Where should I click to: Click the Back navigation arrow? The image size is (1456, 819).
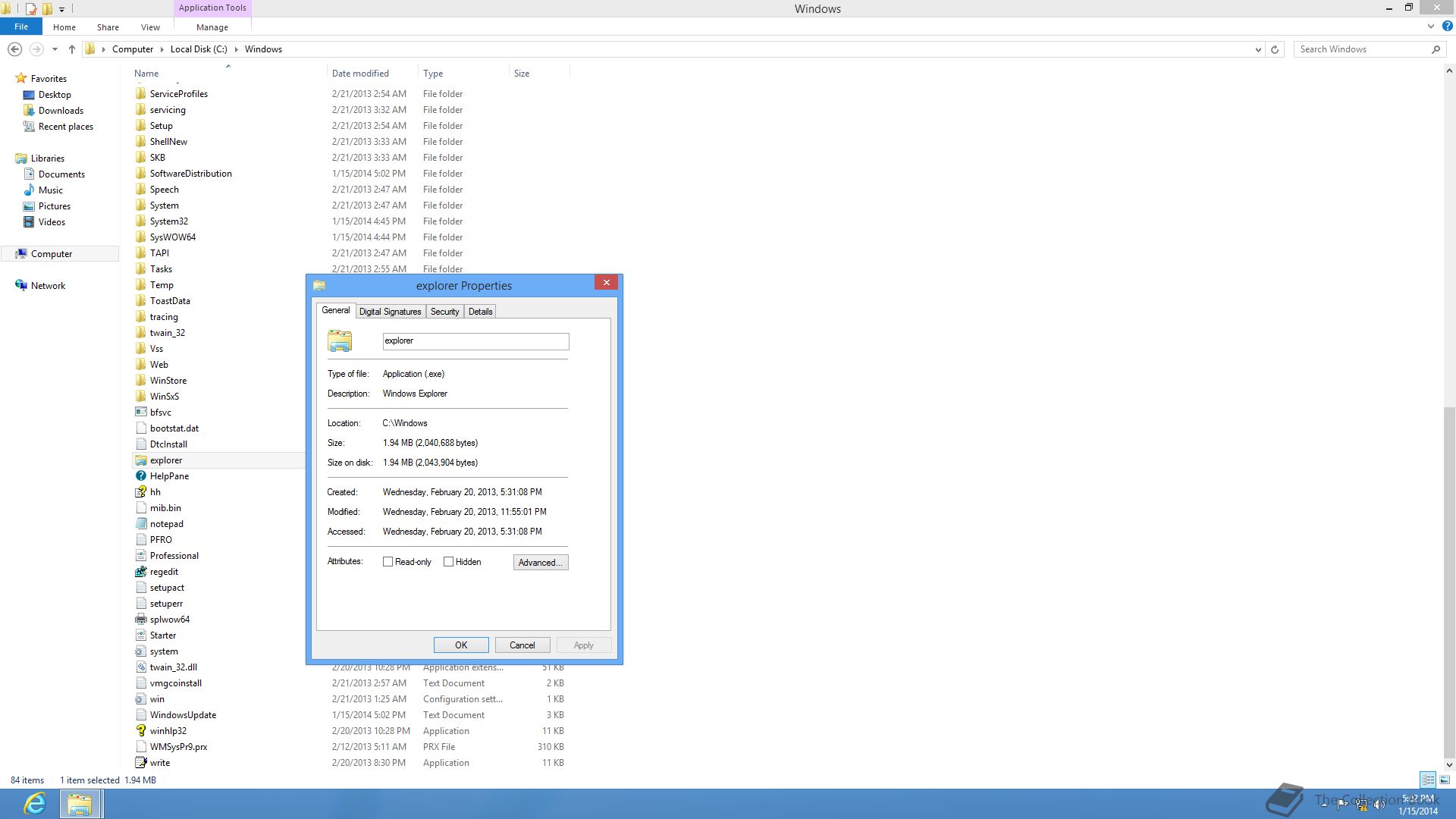coord(14,49)
